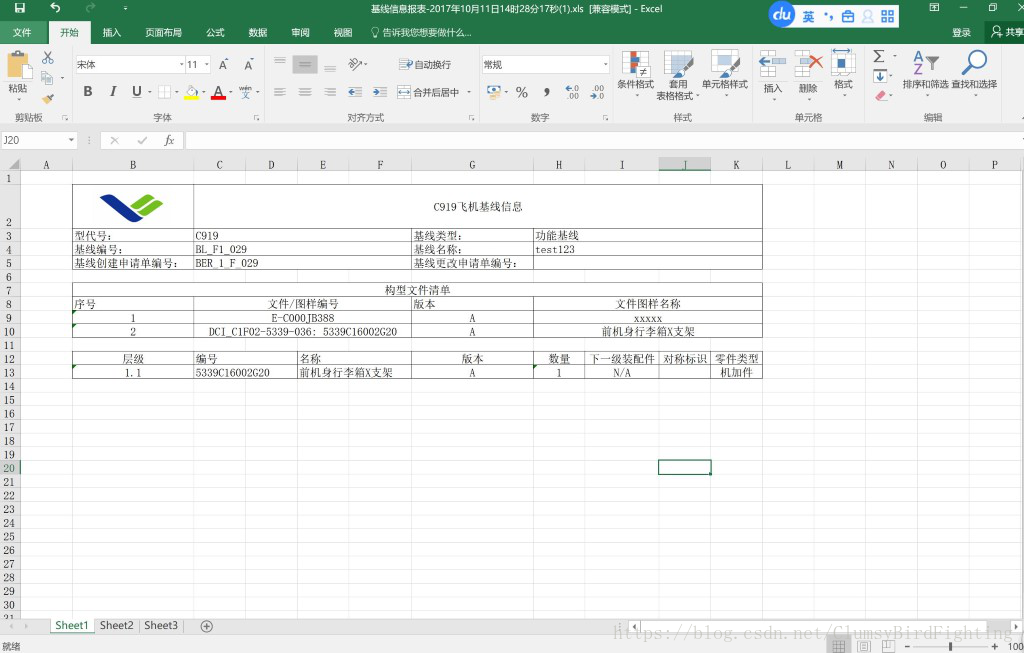The height and width of the screenshot is (653, 1024).
Task: Decrease indent of cell contents
Action: tap(355, 92)
